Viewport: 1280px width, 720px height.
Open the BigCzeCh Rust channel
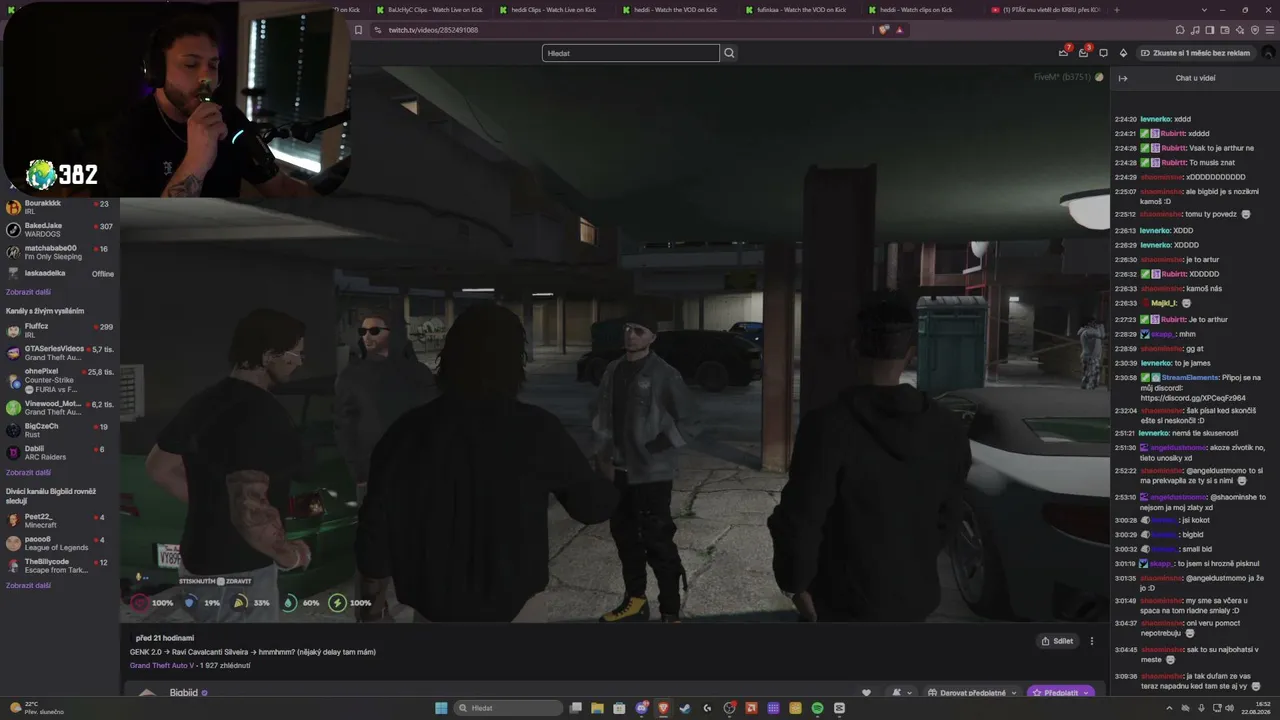(x=60, y=430)
